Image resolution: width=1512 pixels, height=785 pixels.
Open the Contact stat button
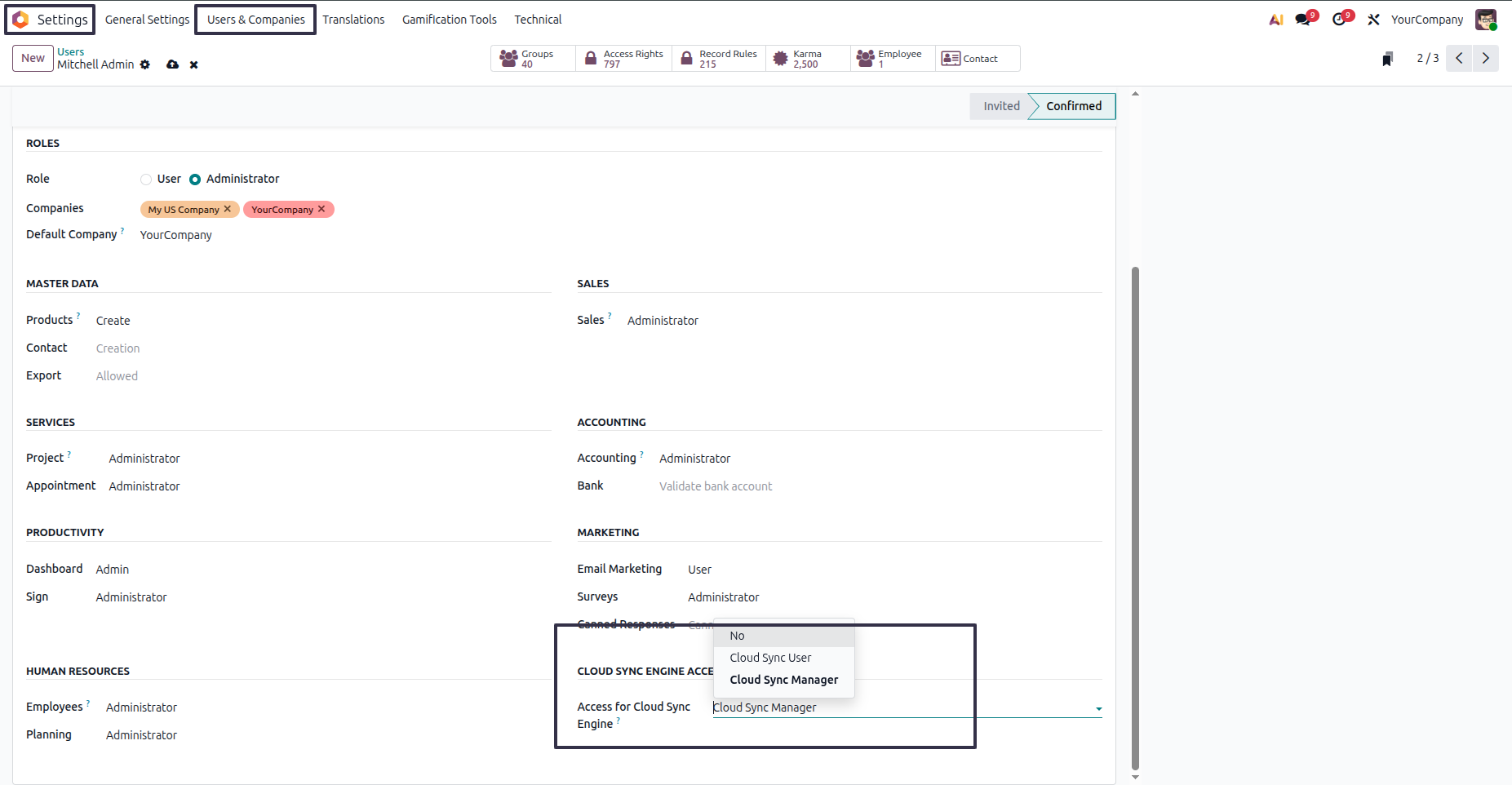pyautogui.click(x=978, y=59)
